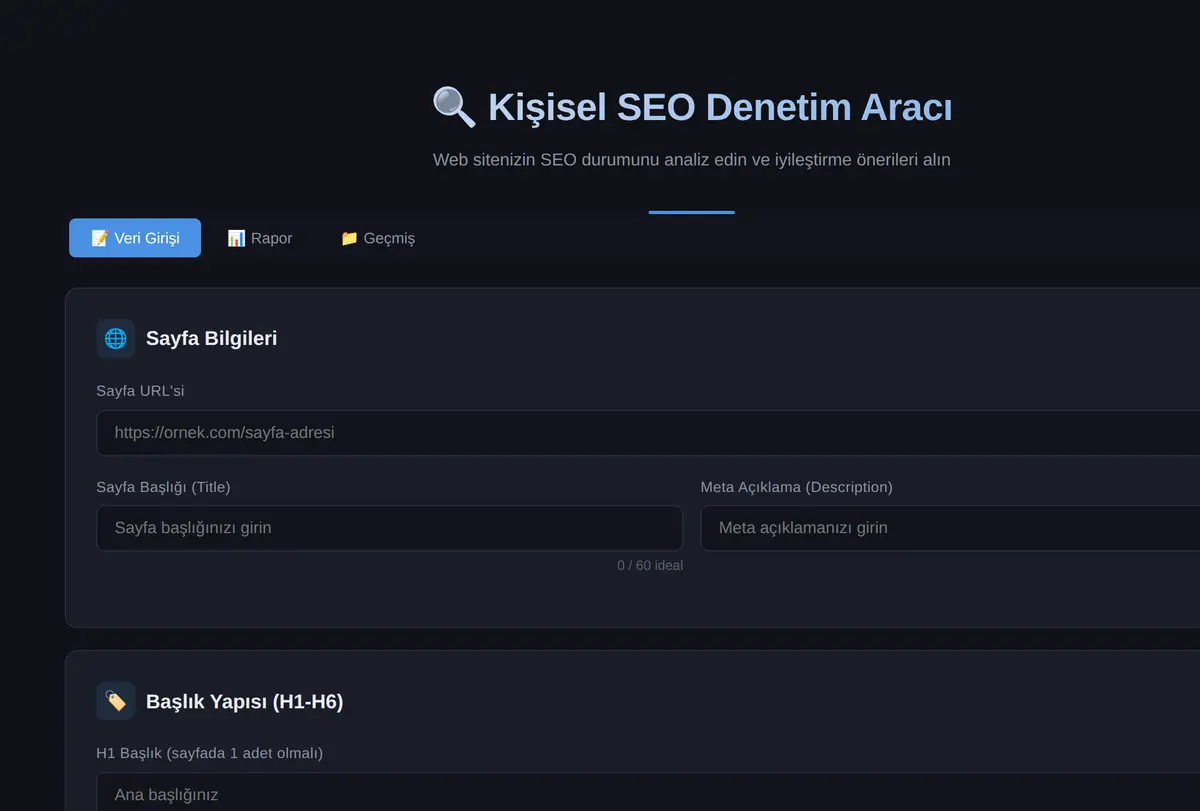The height and width of the screenshot is (811, 1200).
Task: Click the 'H1 Başlık (sayfada 1 adet olmalı)' label
Action: click(210, 753)
